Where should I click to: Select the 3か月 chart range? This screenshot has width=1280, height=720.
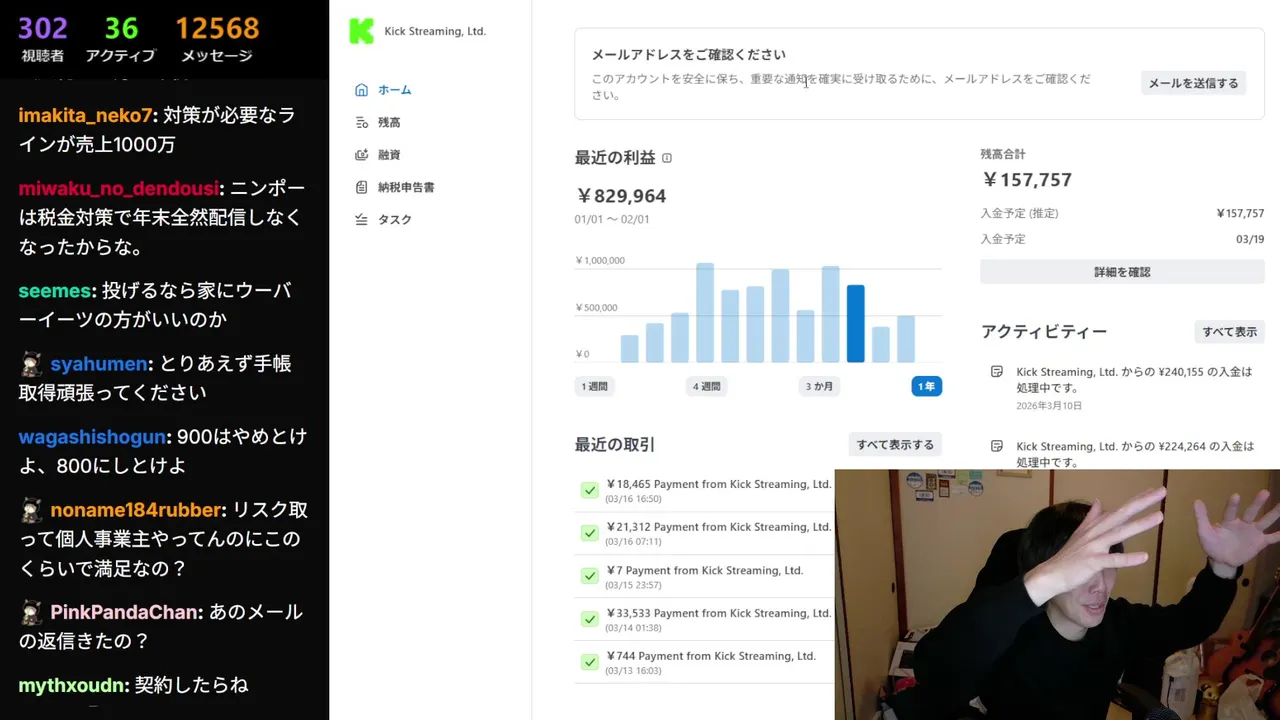point(820,386)
